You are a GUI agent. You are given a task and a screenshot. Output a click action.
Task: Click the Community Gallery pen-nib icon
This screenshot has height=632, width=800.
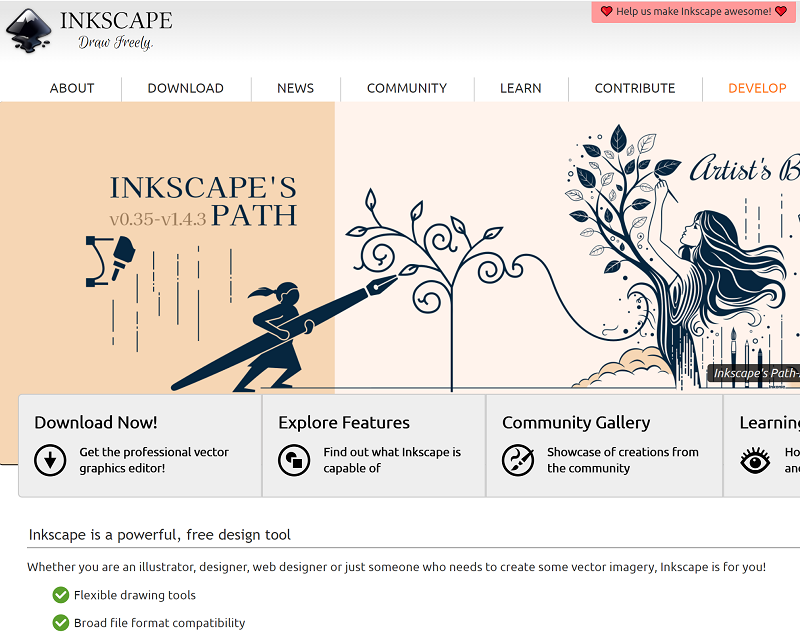pyautogui.click(x=518, y=460)
